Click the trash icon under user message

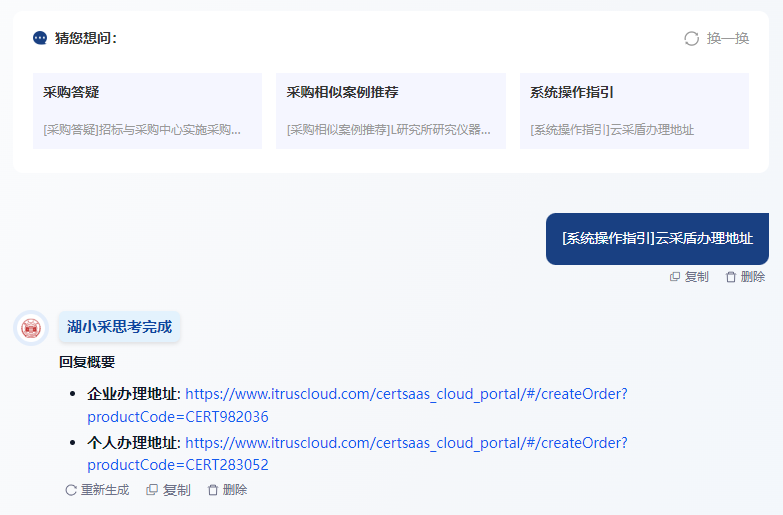(x=731, y=277)
